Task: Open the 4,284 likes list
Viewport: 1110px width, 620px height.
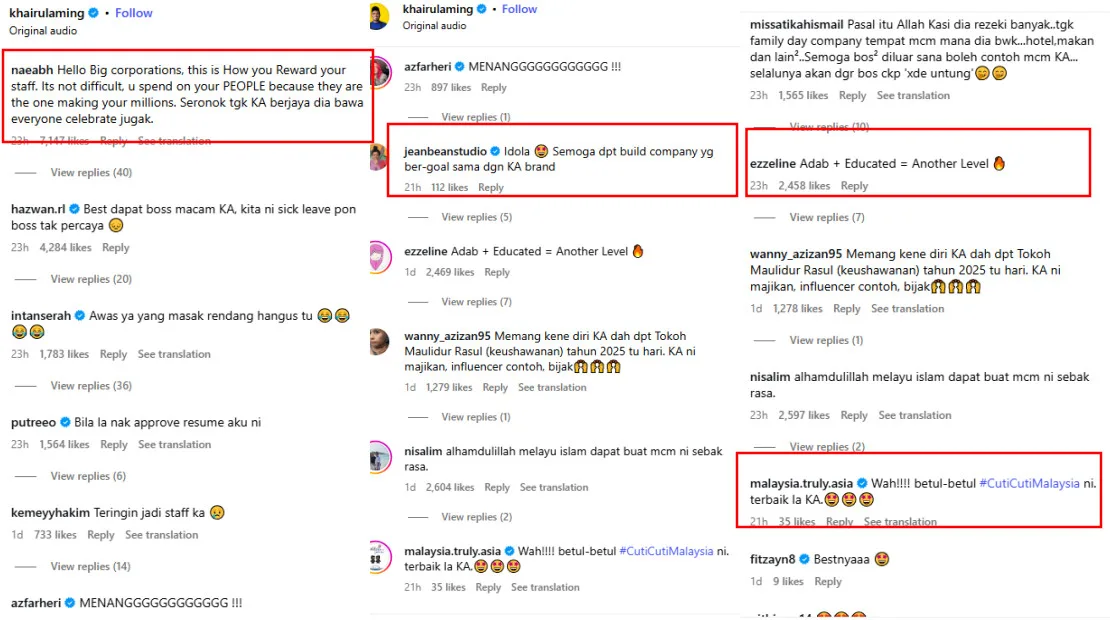Action: [65, 248]
